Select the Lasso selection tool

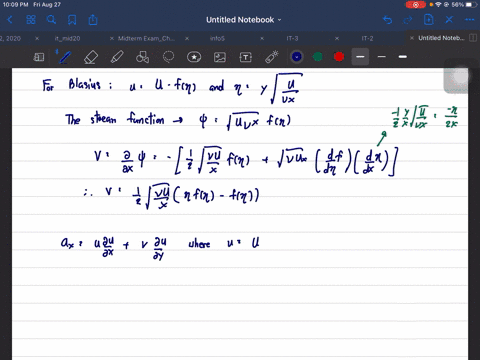click(168, 57)
